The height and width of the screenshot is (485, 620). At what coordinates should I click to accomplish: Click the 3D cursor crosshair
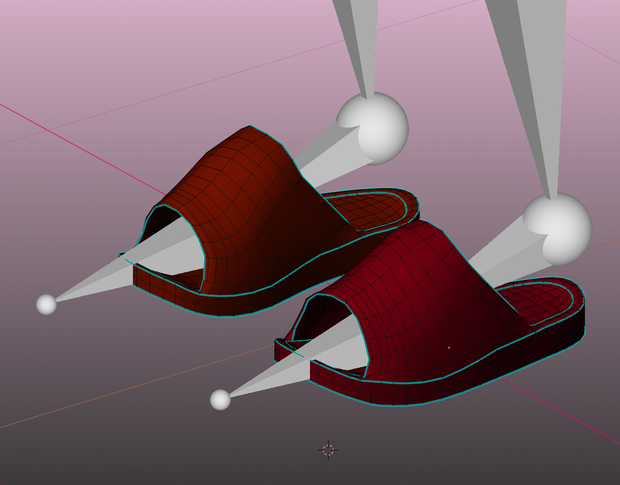coord(328,450)
